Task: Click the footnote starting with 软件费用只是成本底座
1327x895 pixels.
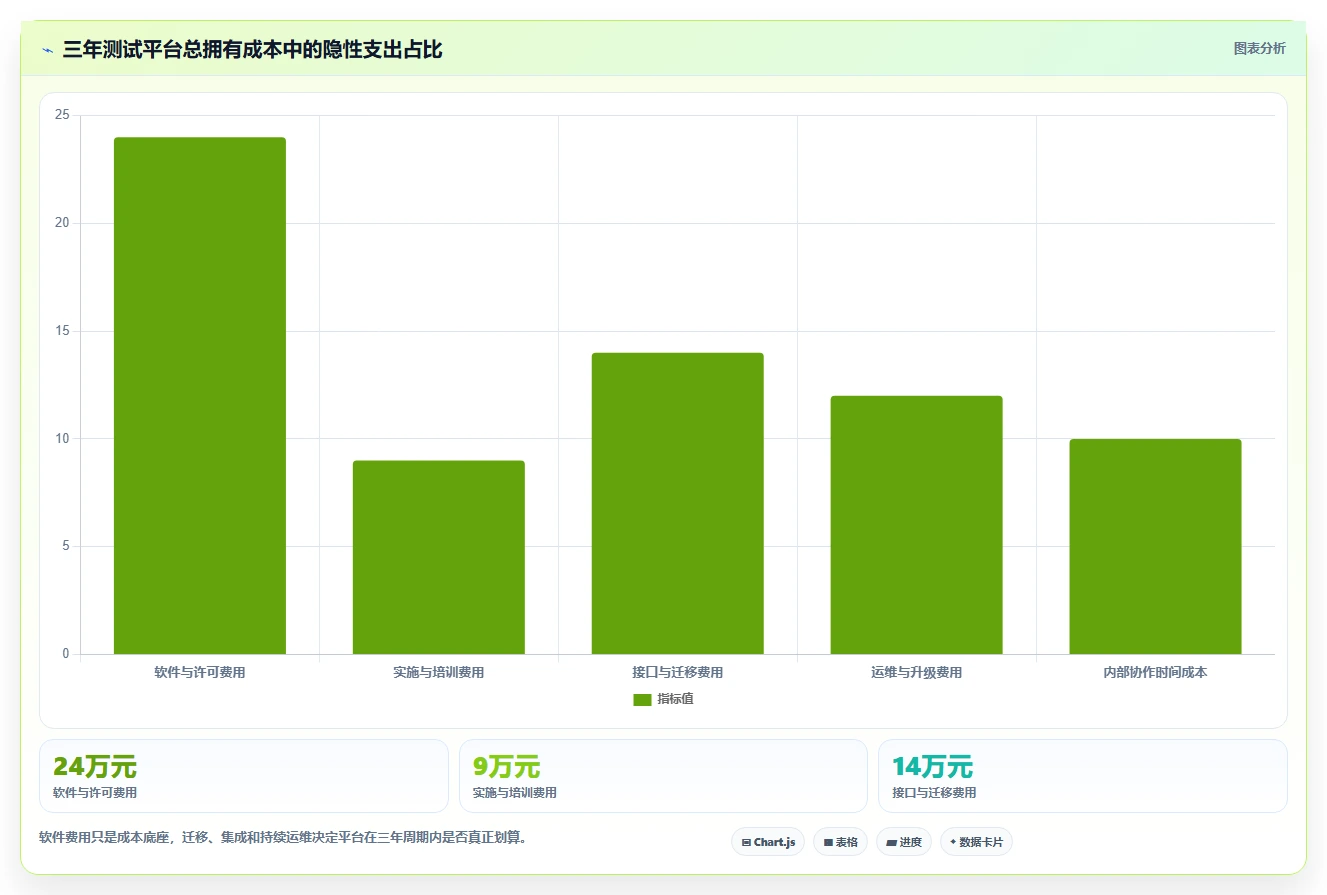Action: tap(283, 838)
